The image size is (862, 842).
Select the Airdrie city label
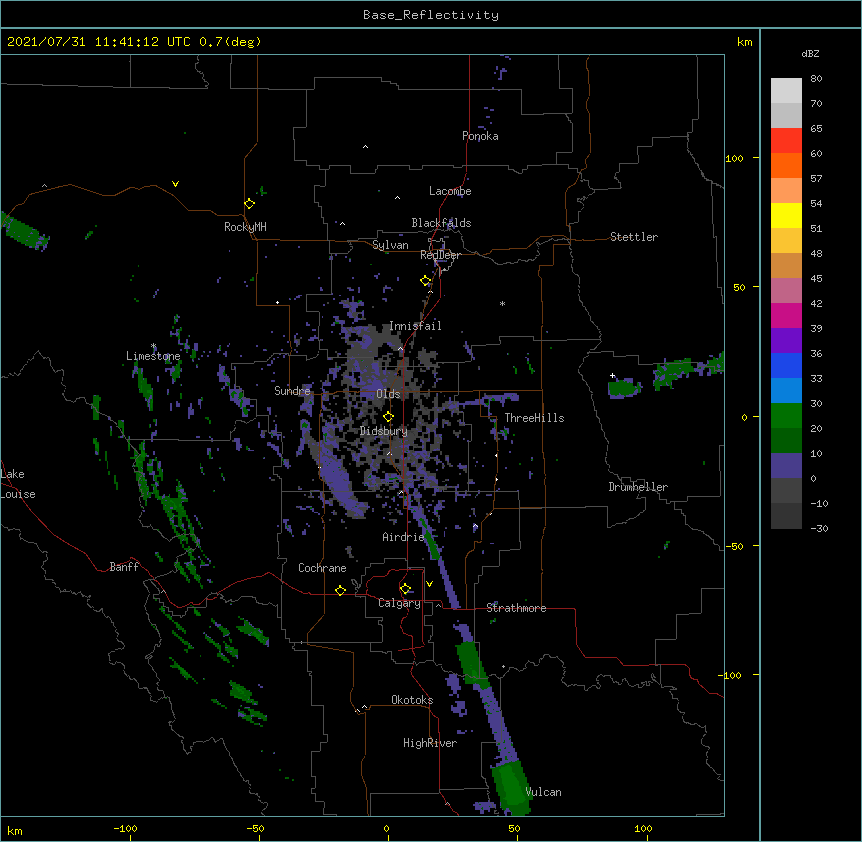click(403, 537)
